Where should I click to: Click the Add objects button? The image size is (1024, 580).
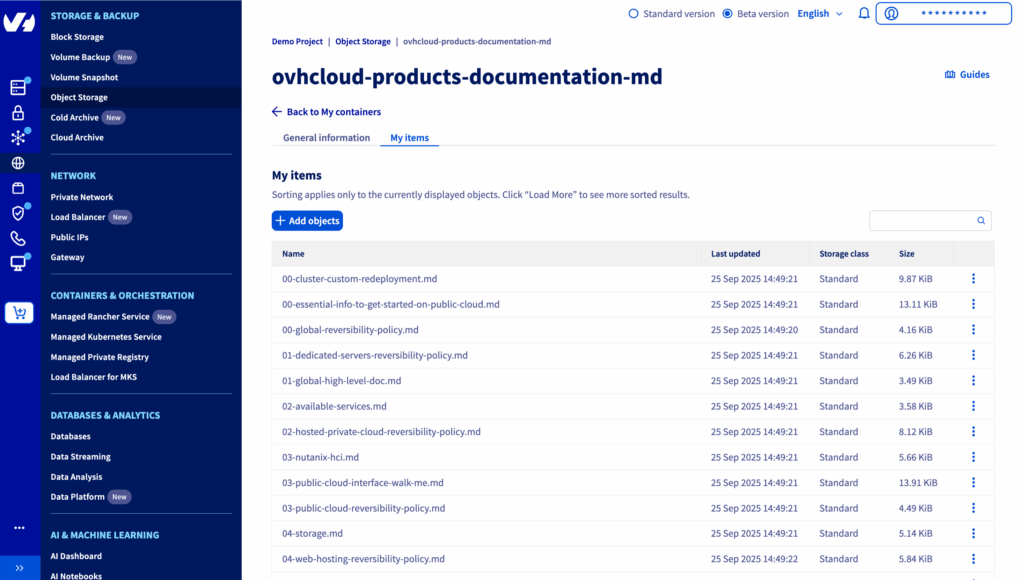click(x=307, y=221)
